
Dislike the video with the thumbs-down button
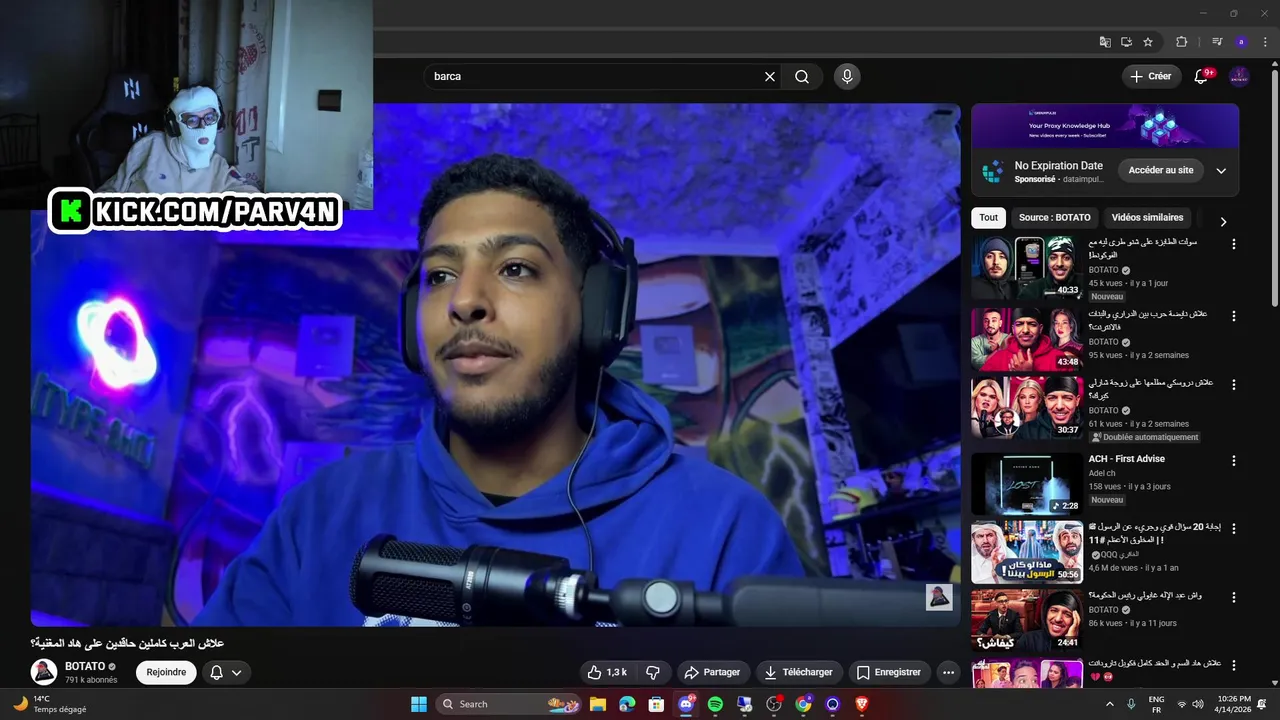coord(653,672)
